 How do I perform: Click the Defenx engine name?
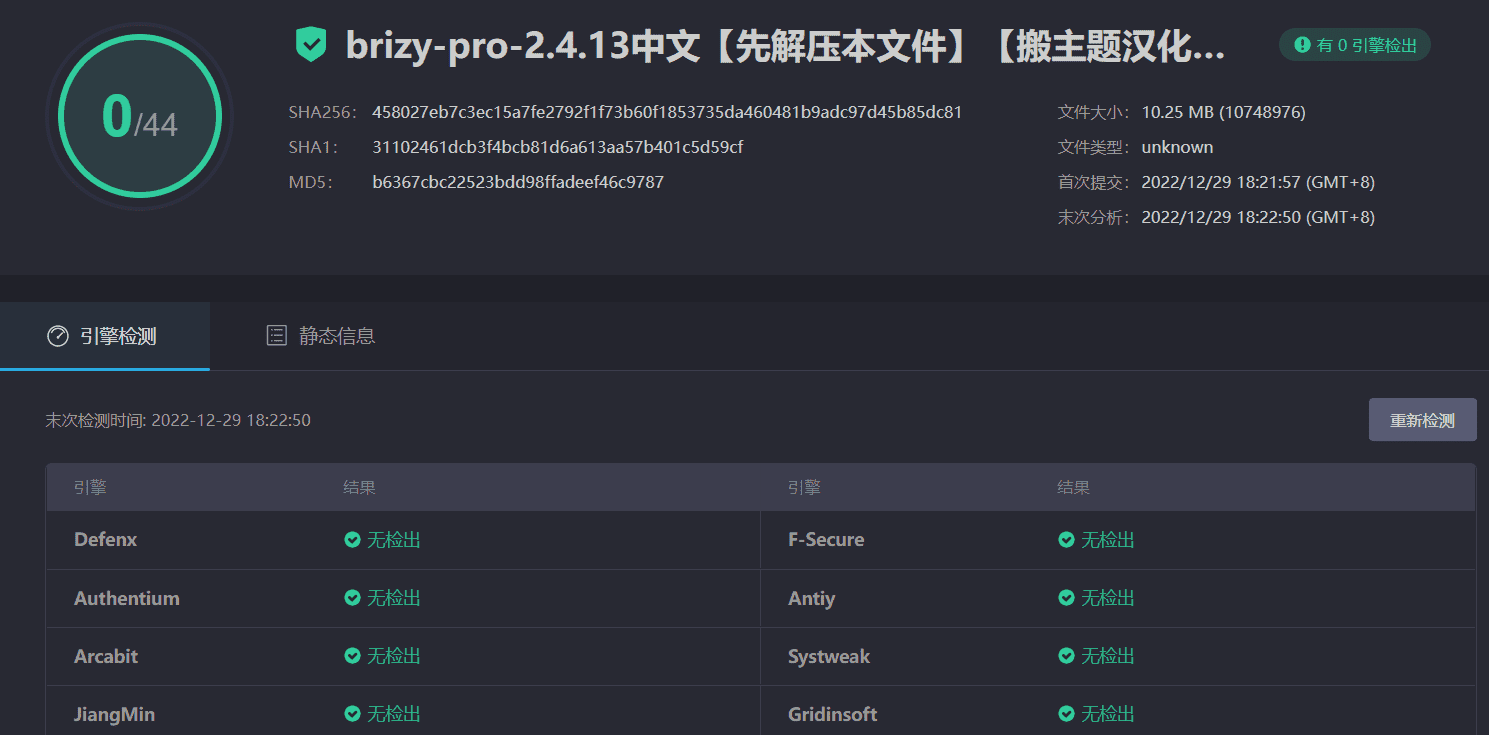(x=105, y=540)
